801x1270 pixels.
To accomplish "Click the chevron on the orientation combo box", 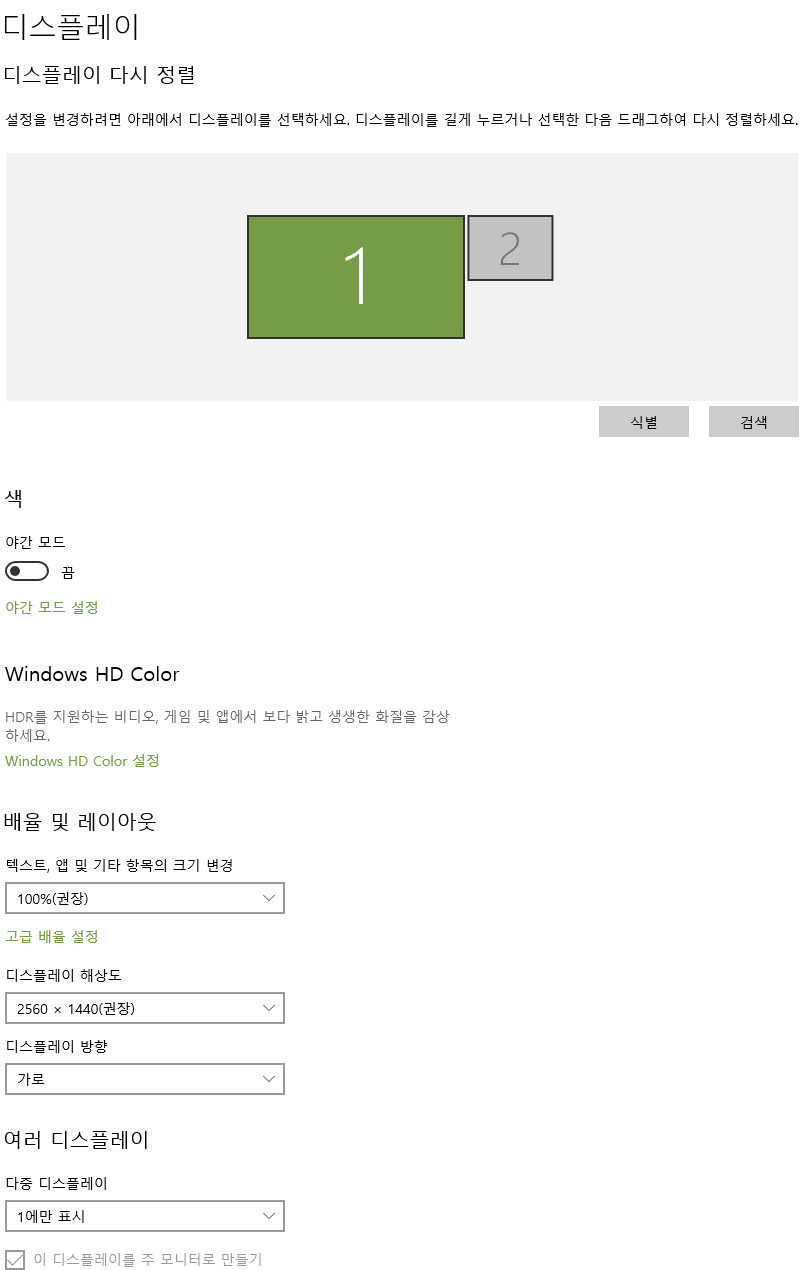I will (x=268, y=1079).
